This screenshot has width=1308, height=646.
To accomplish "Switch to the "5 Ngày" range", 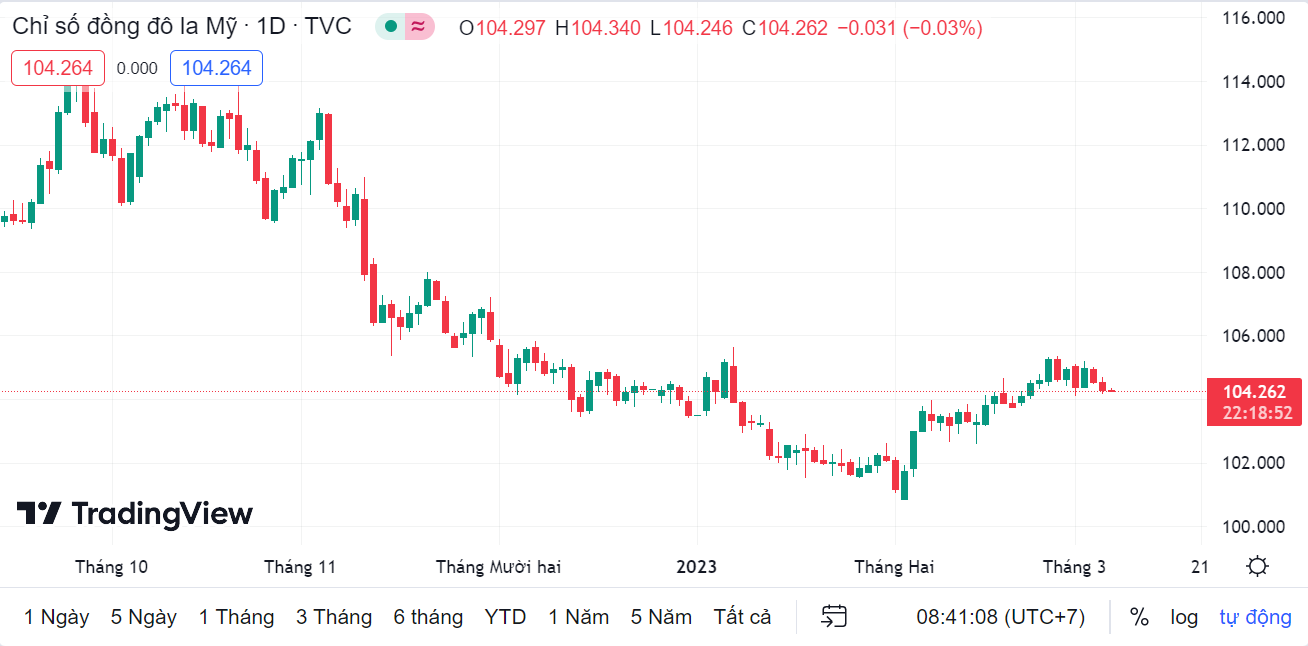I will click(144, 617).
